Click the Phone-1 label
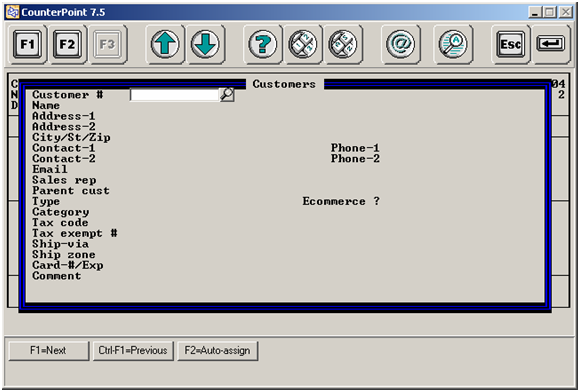 [x=355, y=148]
